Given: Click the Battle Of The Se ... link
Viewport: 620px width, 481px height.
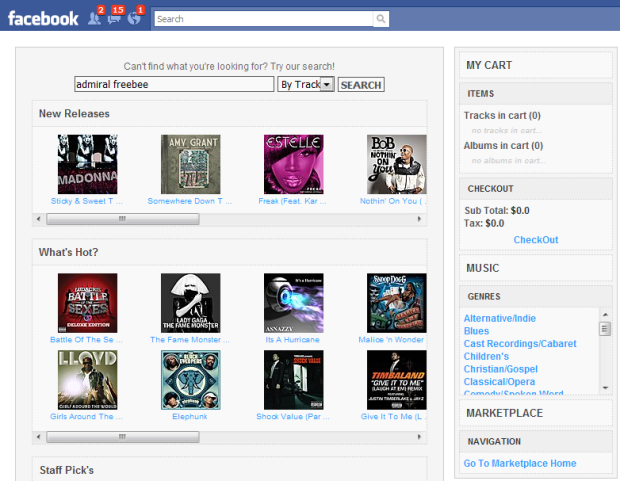Looking at the screenshot, I should click(x=86, y=339).
